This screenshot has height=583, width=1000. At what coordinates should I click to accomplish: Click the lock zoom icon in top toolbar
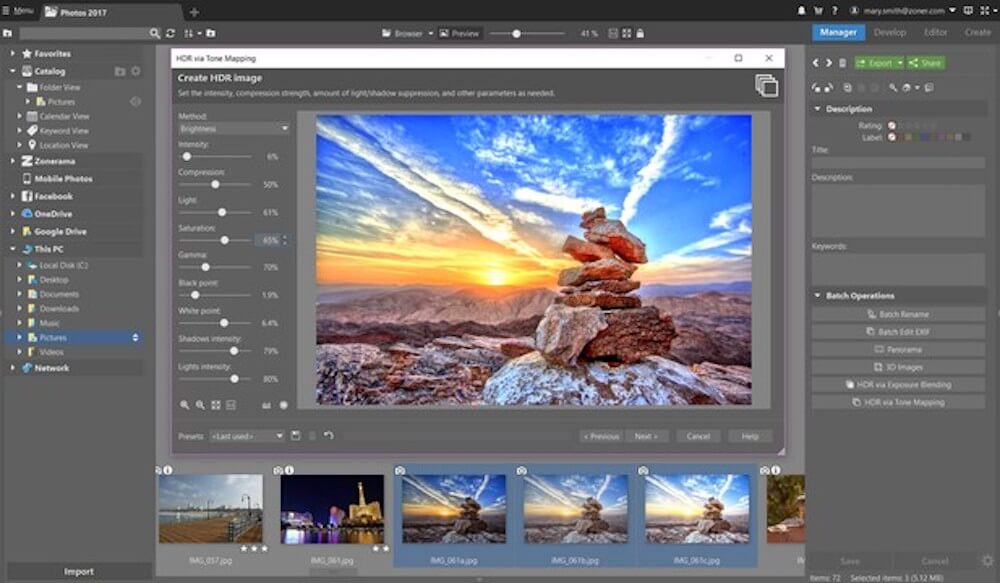click(x=640, y=33)
